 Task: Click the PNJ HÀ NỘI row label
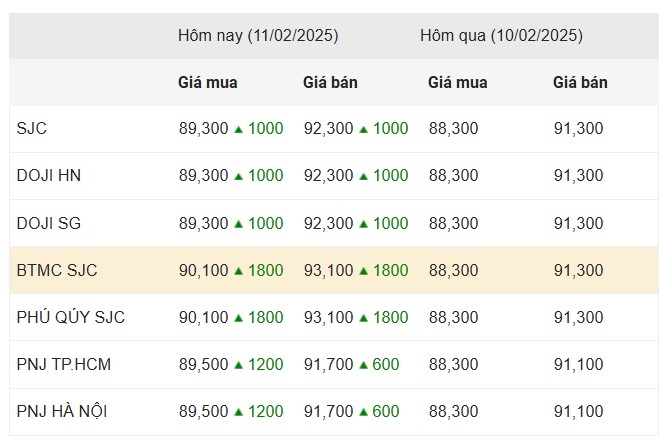(64, 411)
